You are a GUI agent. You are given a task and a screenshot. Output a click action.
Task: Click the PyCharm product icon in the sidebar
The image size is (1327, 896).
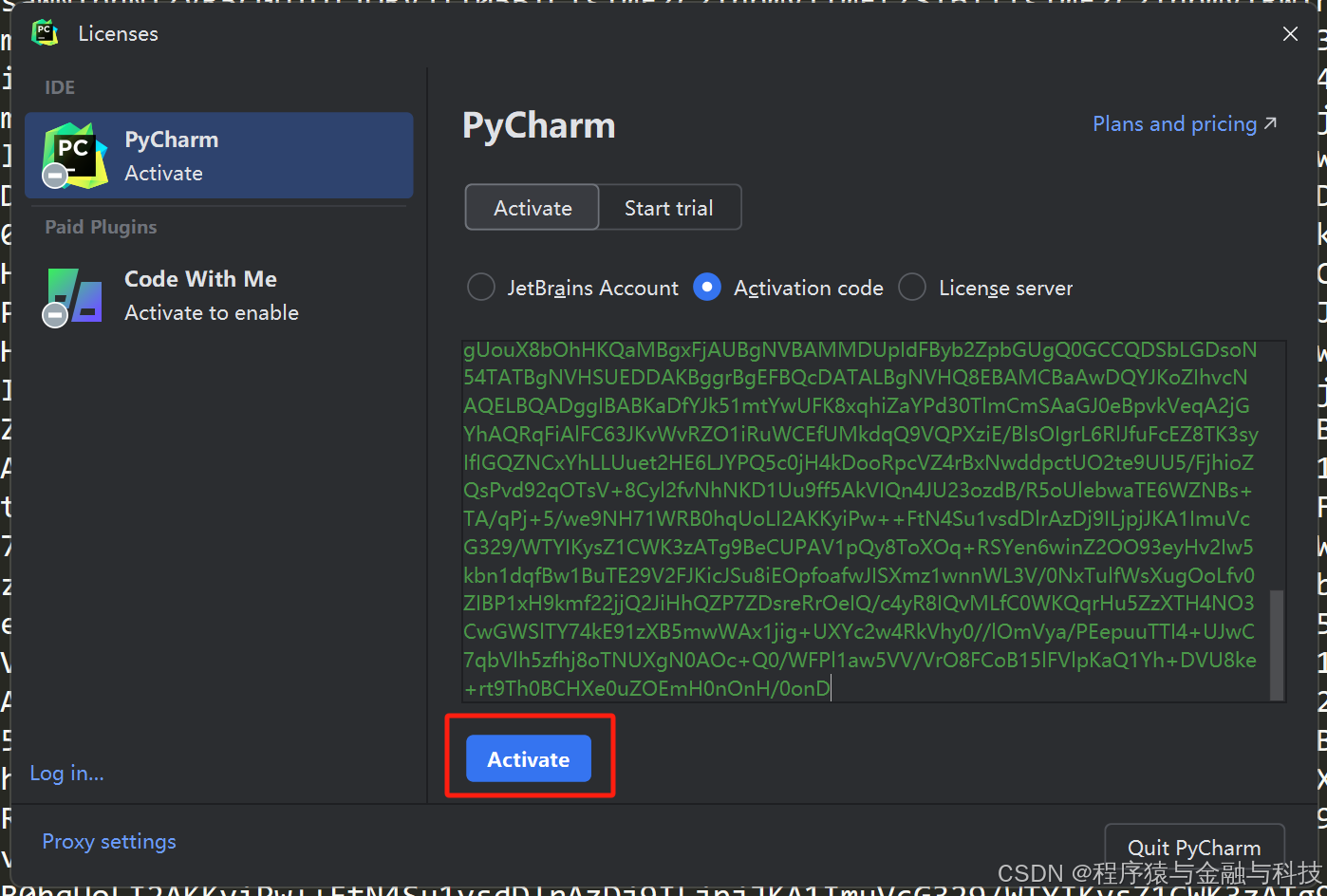(75, 156)
